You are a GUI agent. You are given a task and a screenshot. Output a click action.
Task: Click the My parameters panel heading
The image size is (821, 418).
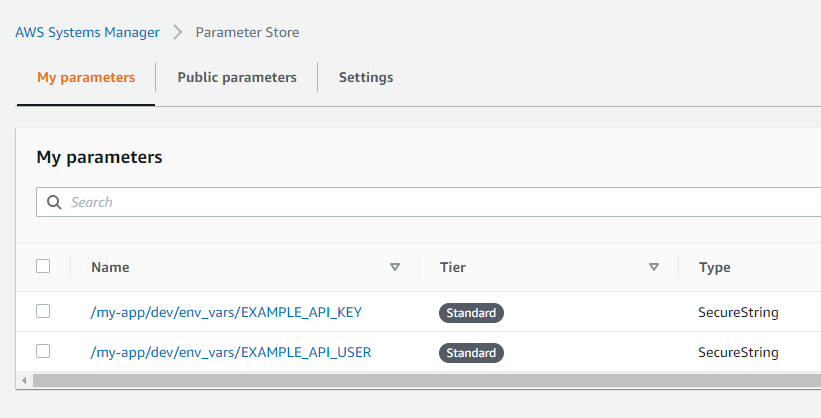point(99,157)
